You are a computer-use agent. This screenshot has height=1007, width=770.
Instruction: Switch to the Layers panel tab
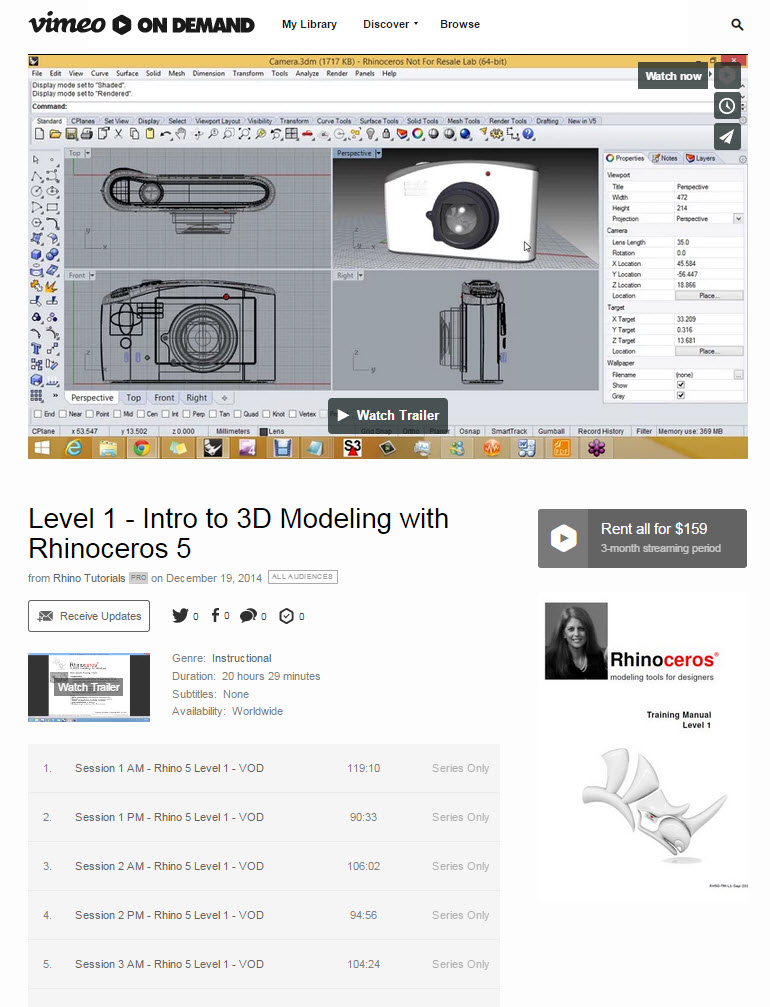pos(701,158)
